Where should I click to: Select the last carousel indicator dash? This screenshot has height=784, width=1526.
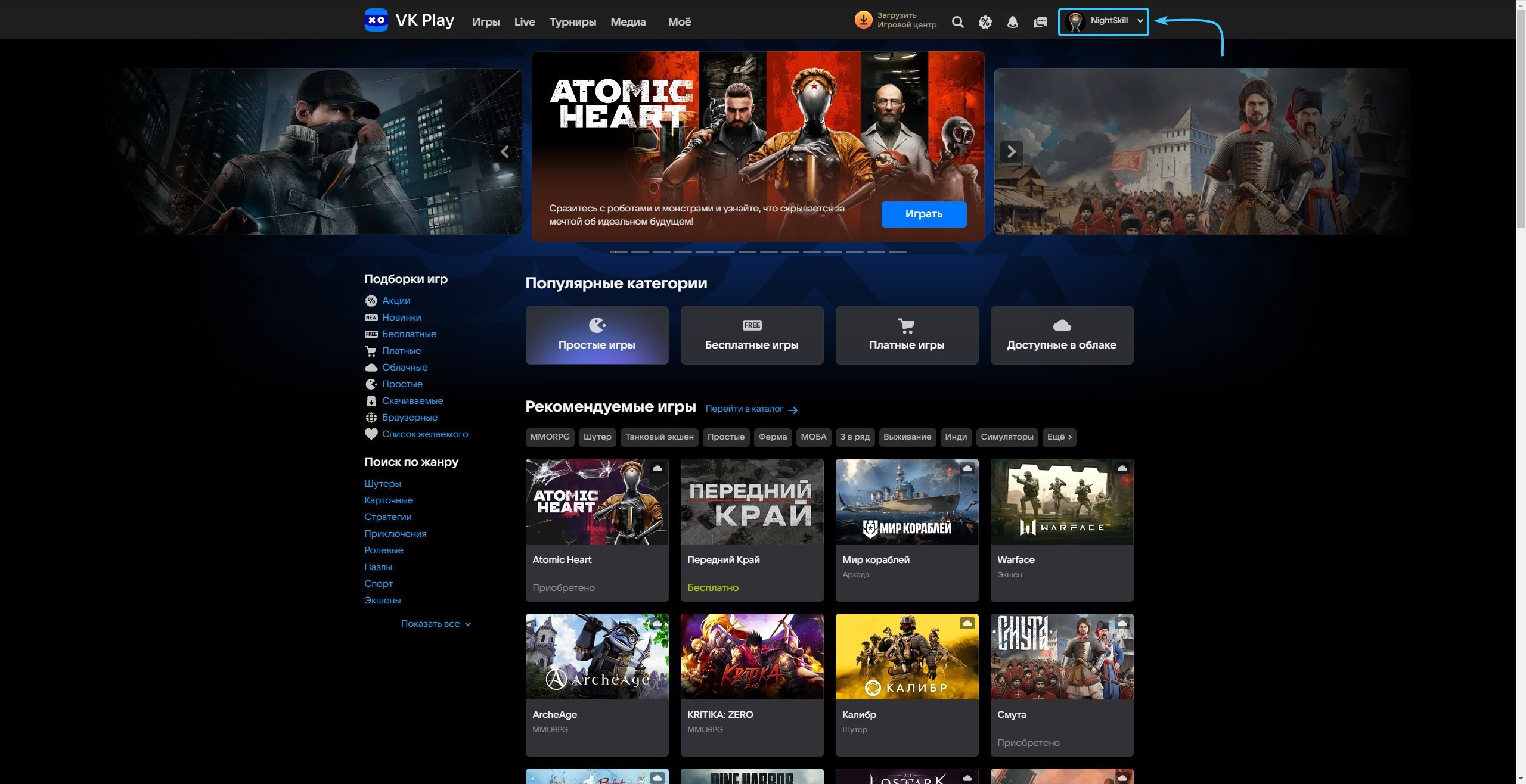tap(897, 252)
